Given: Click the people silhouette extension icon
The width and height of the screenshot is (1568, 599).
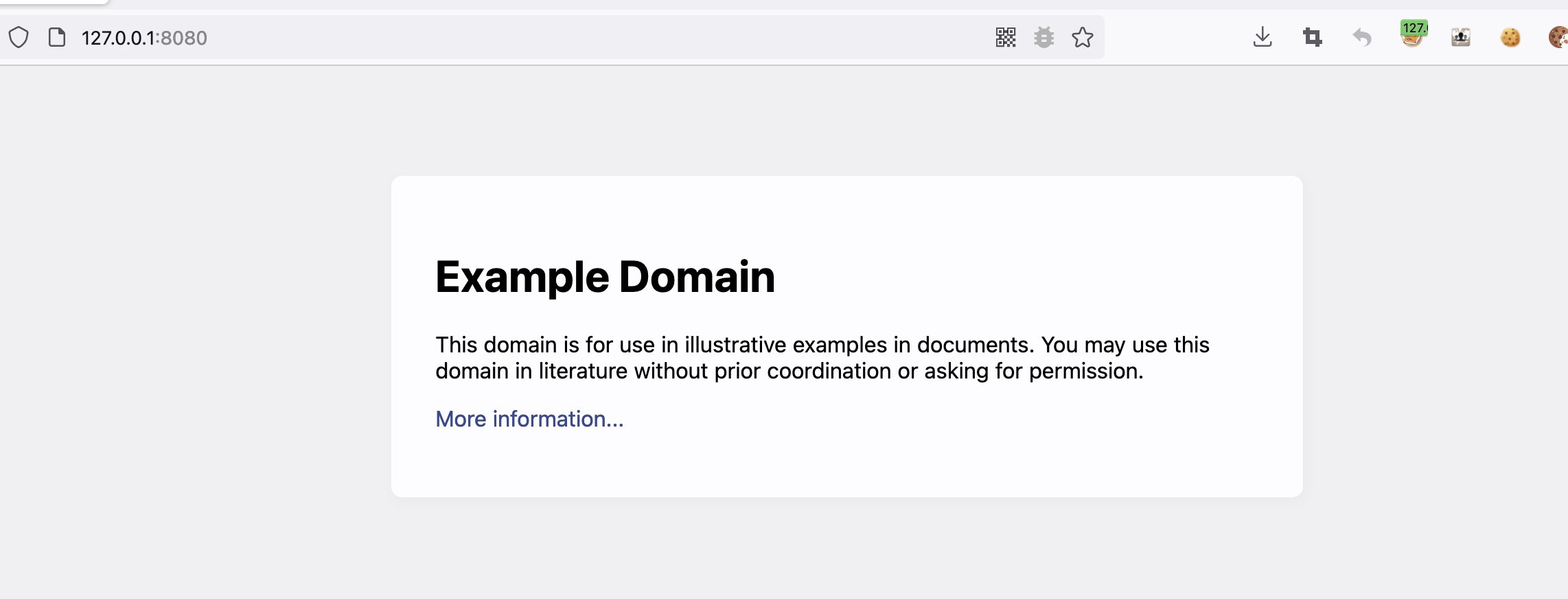Looking at the screenshot, I should coord(1461,37).
